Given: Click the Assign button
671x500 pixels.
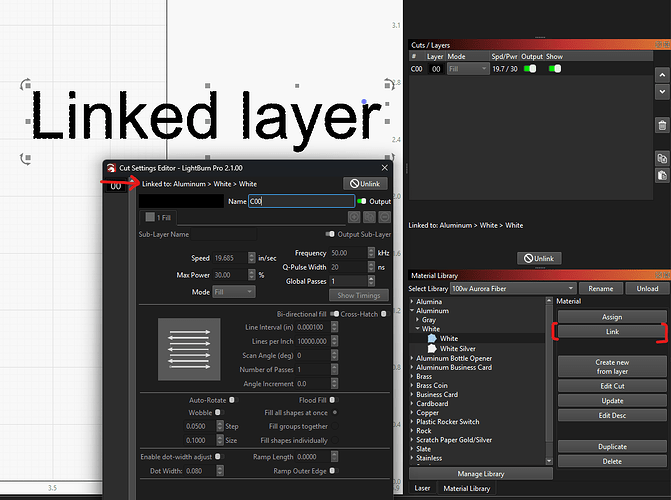Looking at the screenshot, I should coord(612,317).
